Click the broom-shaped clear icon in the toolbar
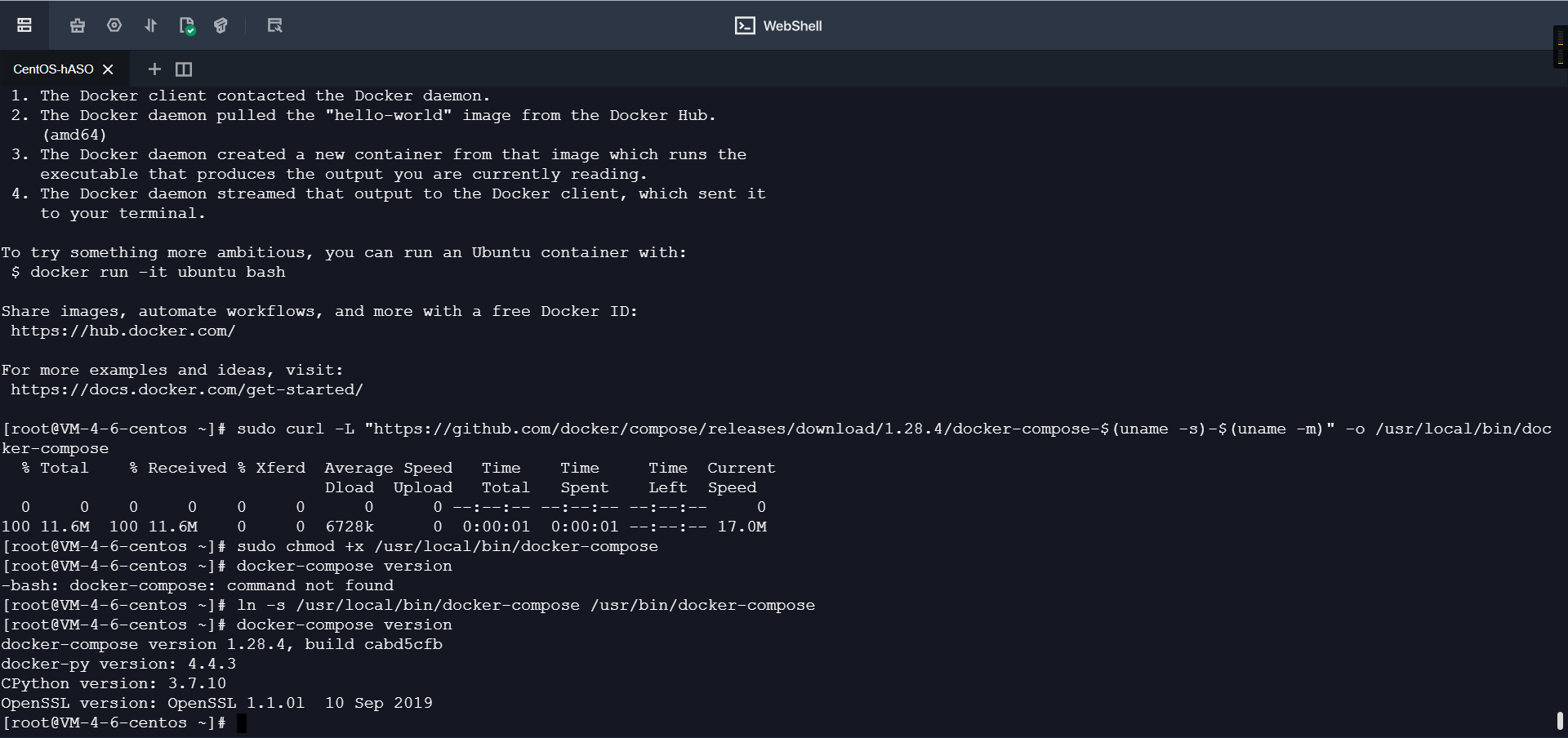 [78, 25]
